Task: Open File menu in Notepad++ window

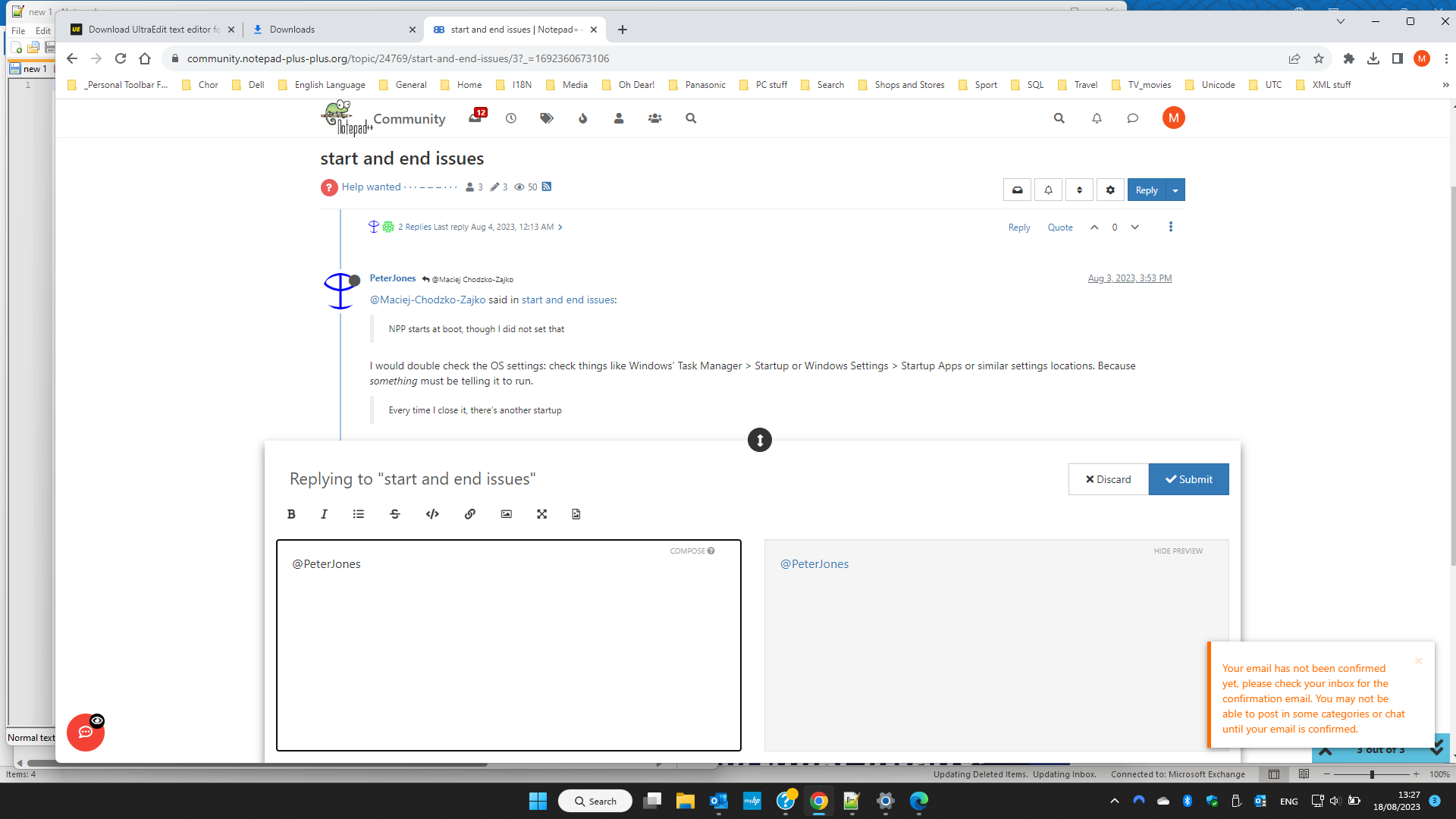Action: click(x=18, y=31)
